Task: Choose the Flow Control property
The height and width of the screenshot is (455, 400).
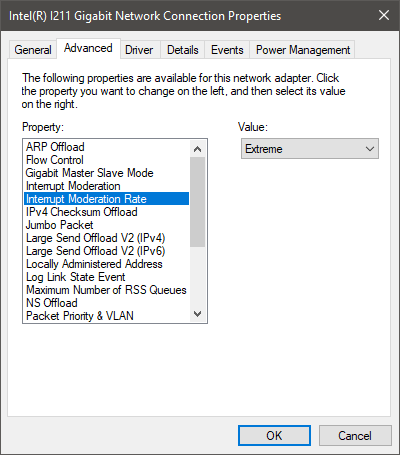Action: pyautogui.click(x=107, y=160)
